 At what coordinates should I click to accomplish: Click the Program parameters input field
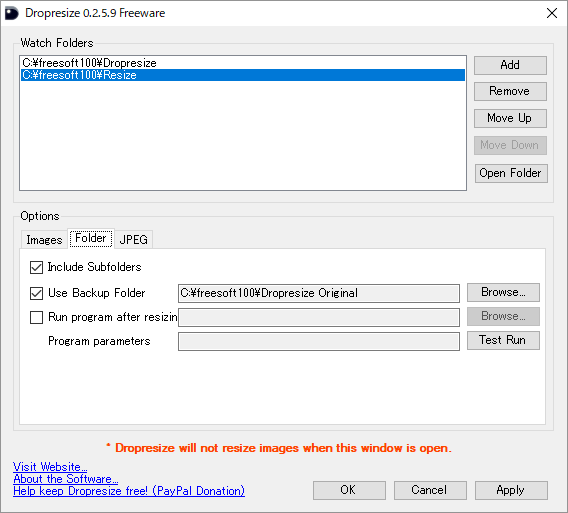319,342
